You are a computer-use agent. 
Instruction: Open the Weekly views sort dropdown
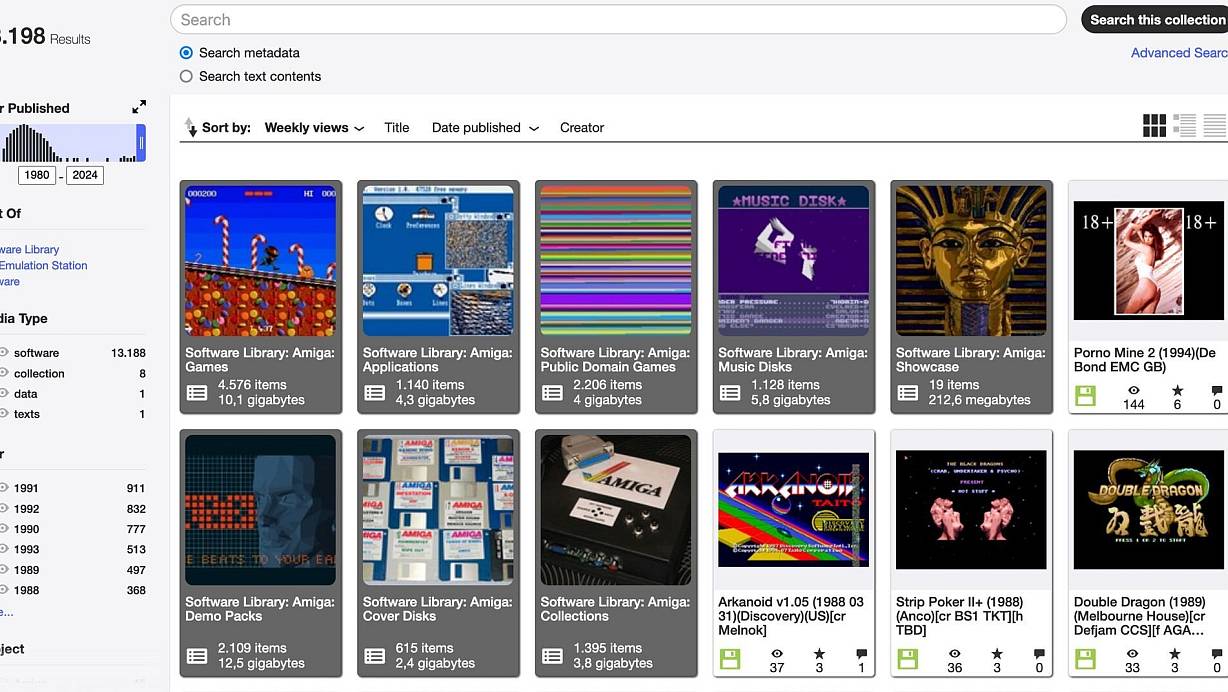pos(314,128)
